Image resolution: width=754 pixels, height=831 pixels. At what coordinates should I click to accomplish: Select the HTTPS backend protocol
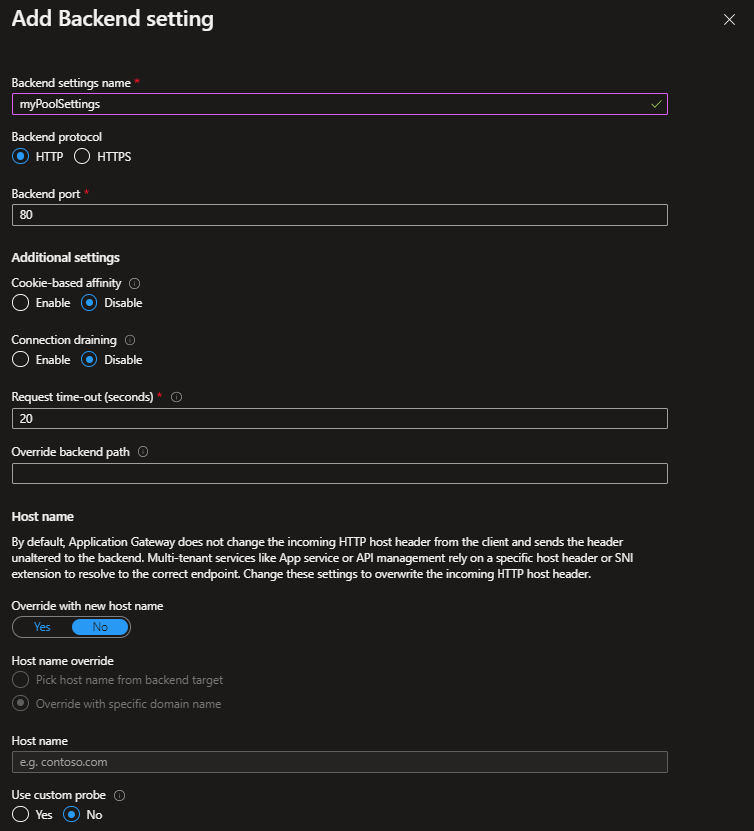(x=81, y=156)
